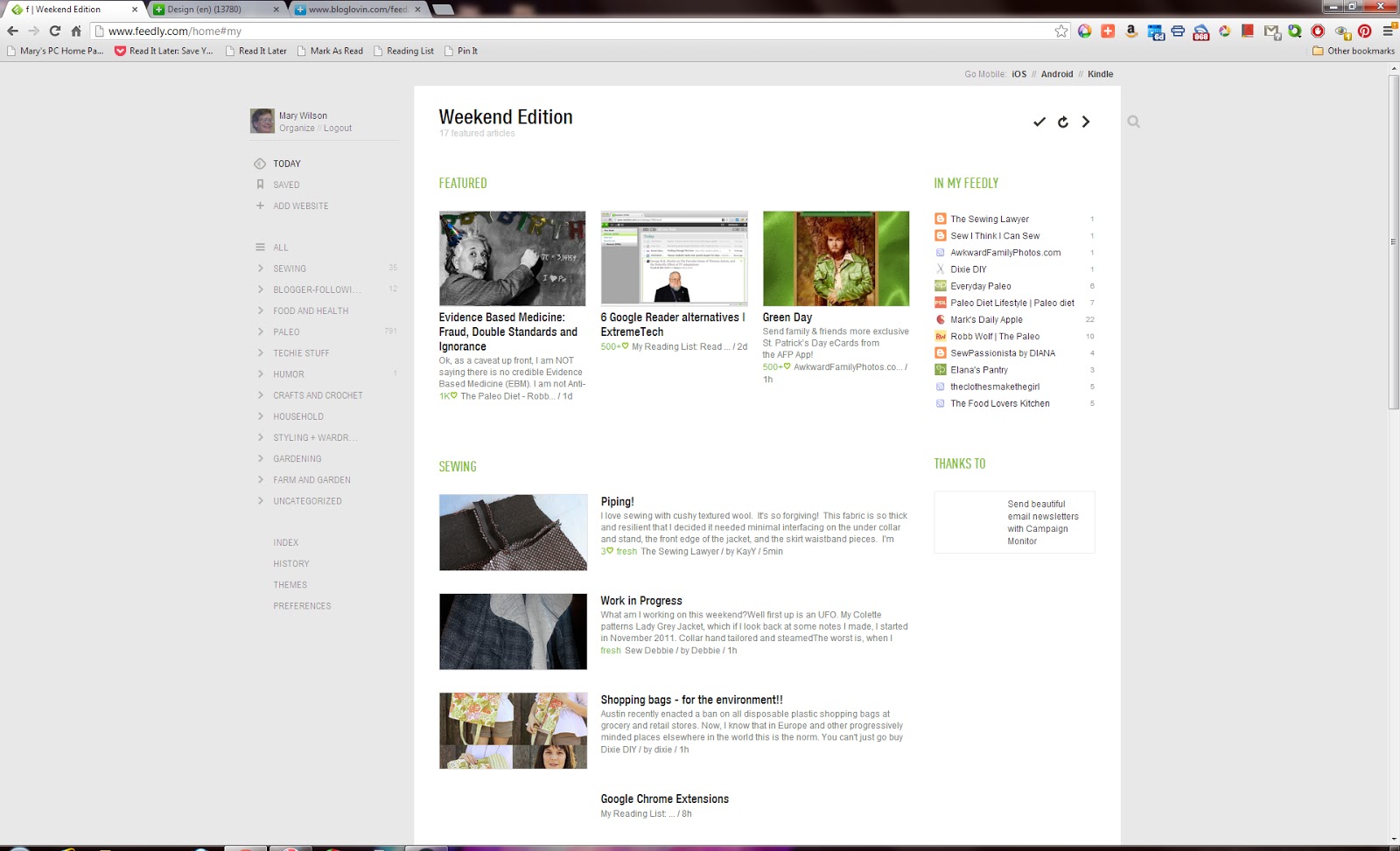Open the History menu item
The width and height of the screenshot is (1400, 851).
[291, 563]
